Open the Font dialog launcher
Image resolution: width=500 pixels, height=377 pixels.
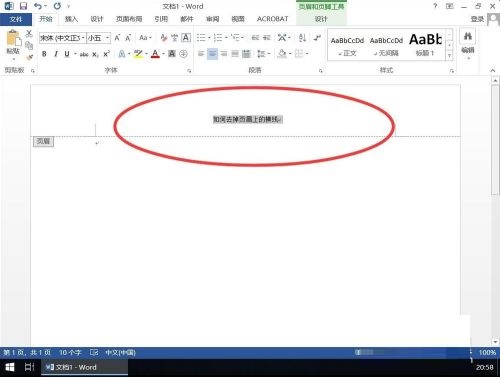[189, 71]
